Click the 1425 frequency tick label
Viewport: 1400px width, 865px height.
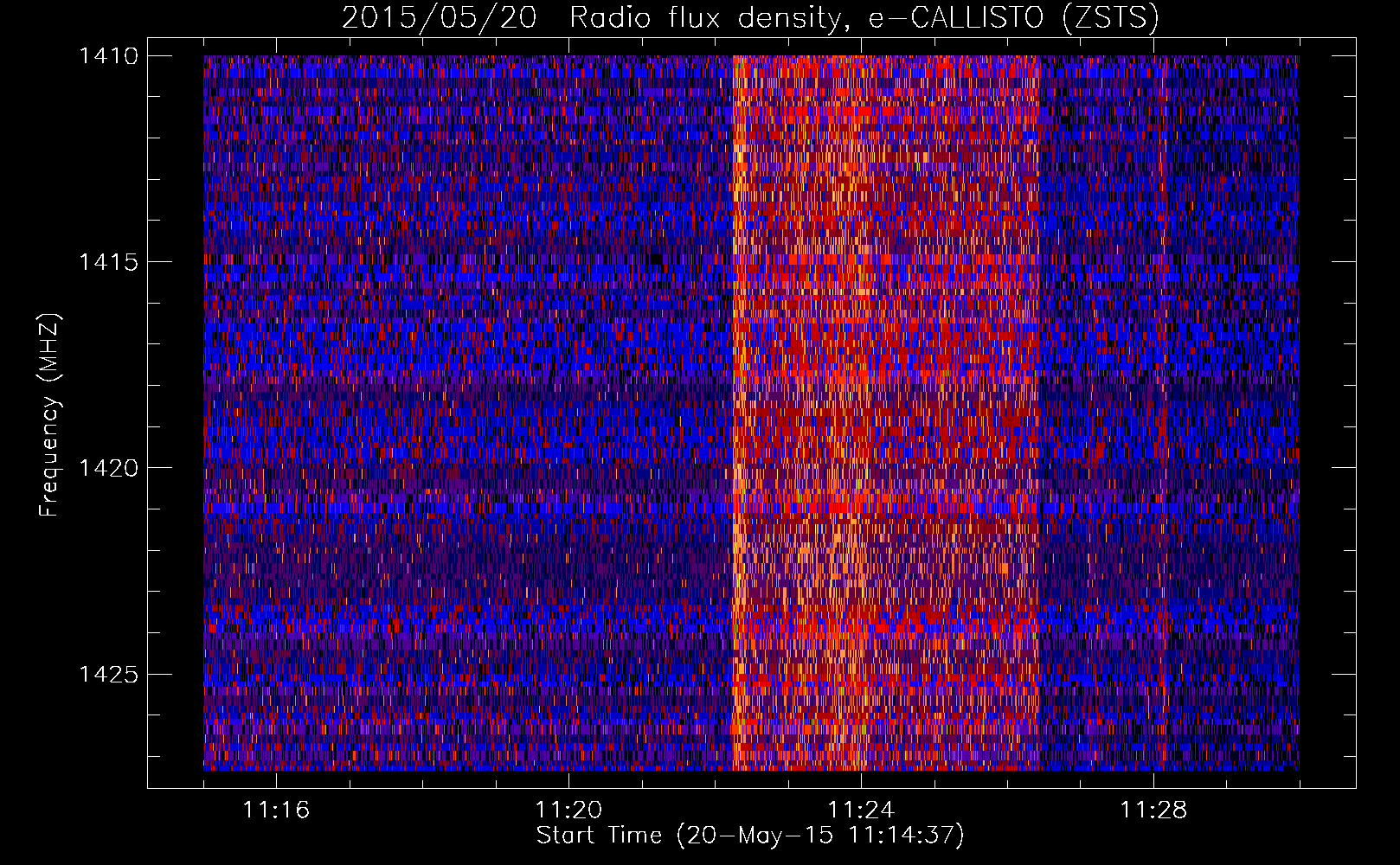point(108,674)
